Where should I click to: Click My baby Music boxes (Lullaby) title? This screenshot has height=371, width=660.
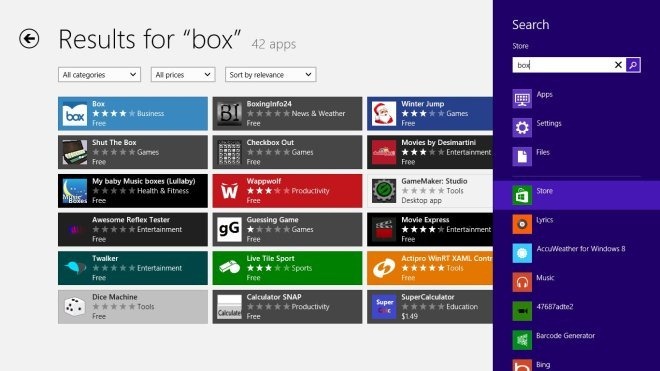[x=144, y=181]
